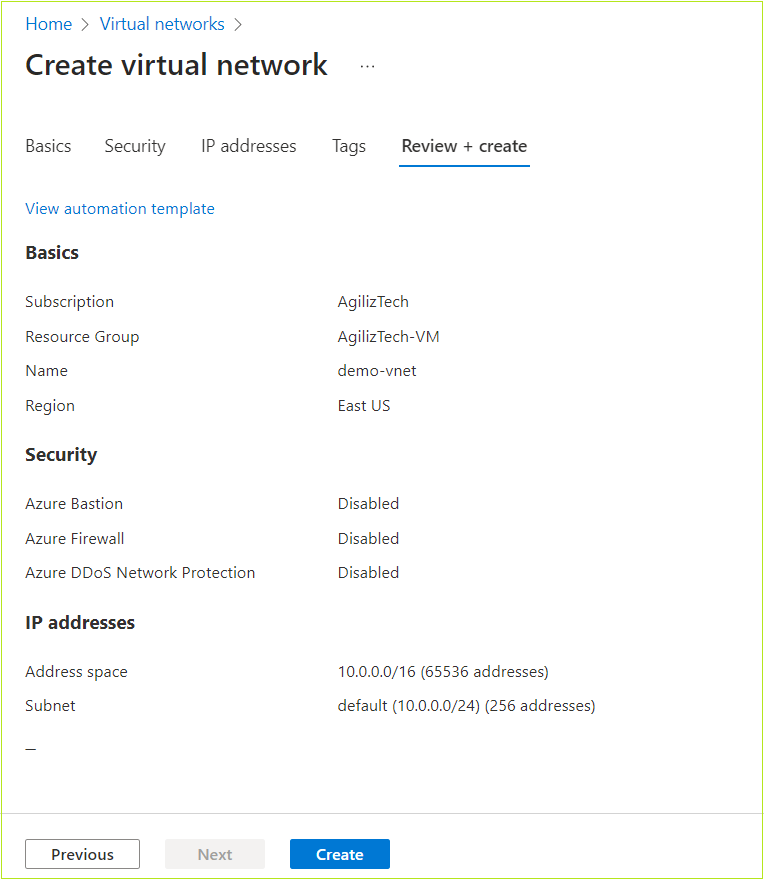Go to the Tags tab

point(348,146)
